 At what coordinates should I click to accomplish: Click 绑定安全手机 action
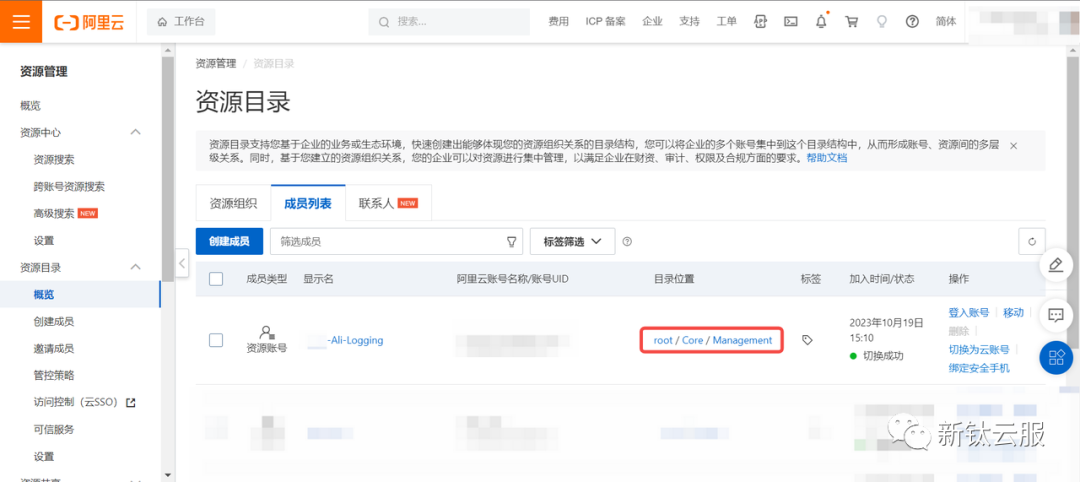point(979,368)
